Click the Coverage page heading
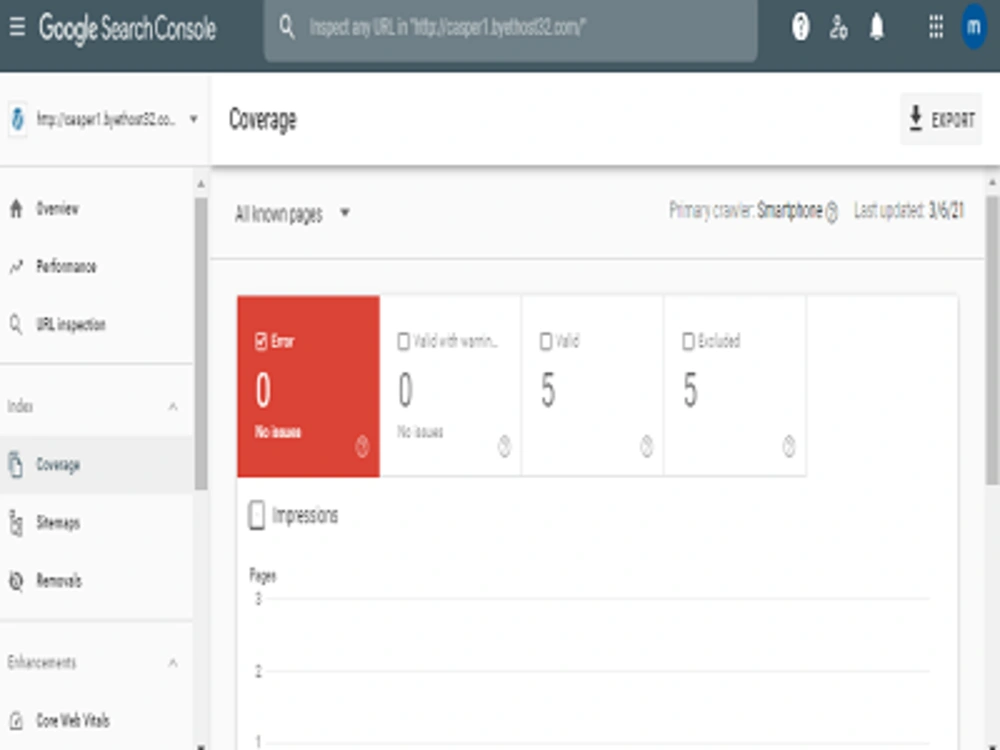The height and width of the screenshot is (750, 1000). (263, 119)
